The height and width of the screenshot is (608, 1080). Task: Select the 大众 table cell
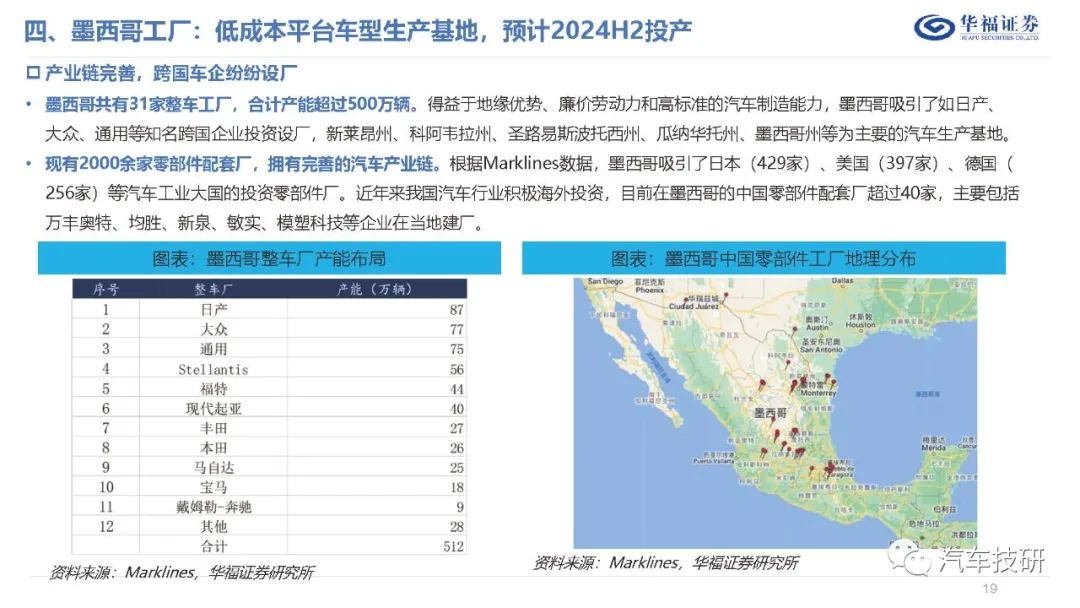click(214, 329)
